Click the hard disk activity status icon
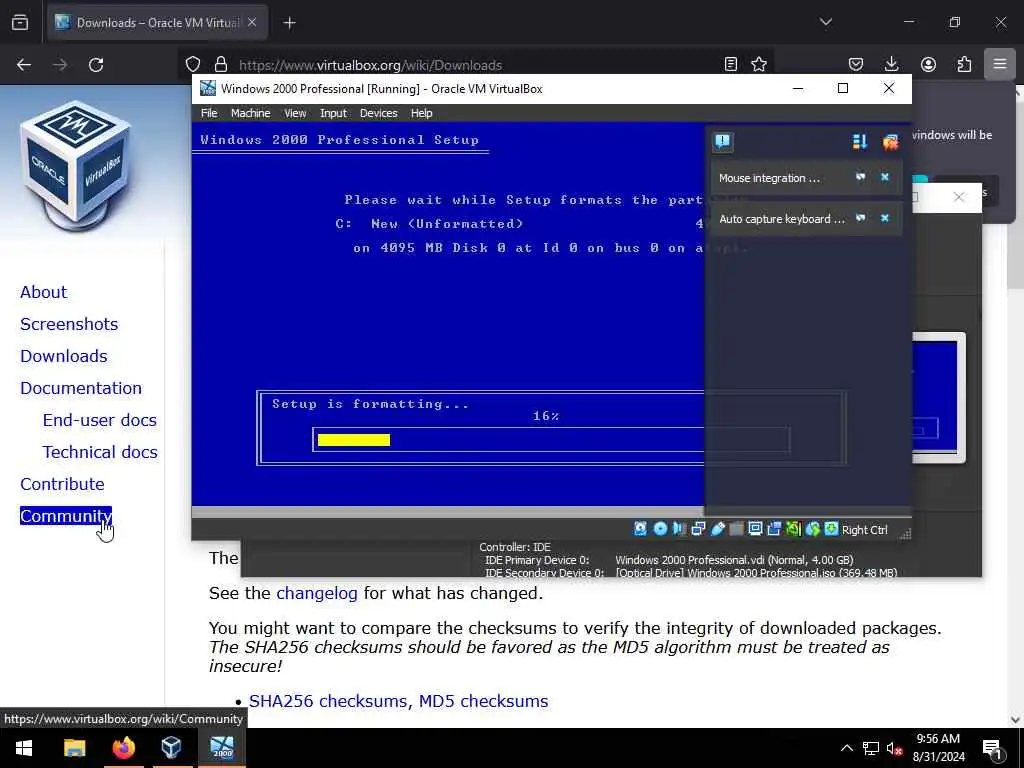The height and width of the screenshot is (768, 1024). (641, 529)
